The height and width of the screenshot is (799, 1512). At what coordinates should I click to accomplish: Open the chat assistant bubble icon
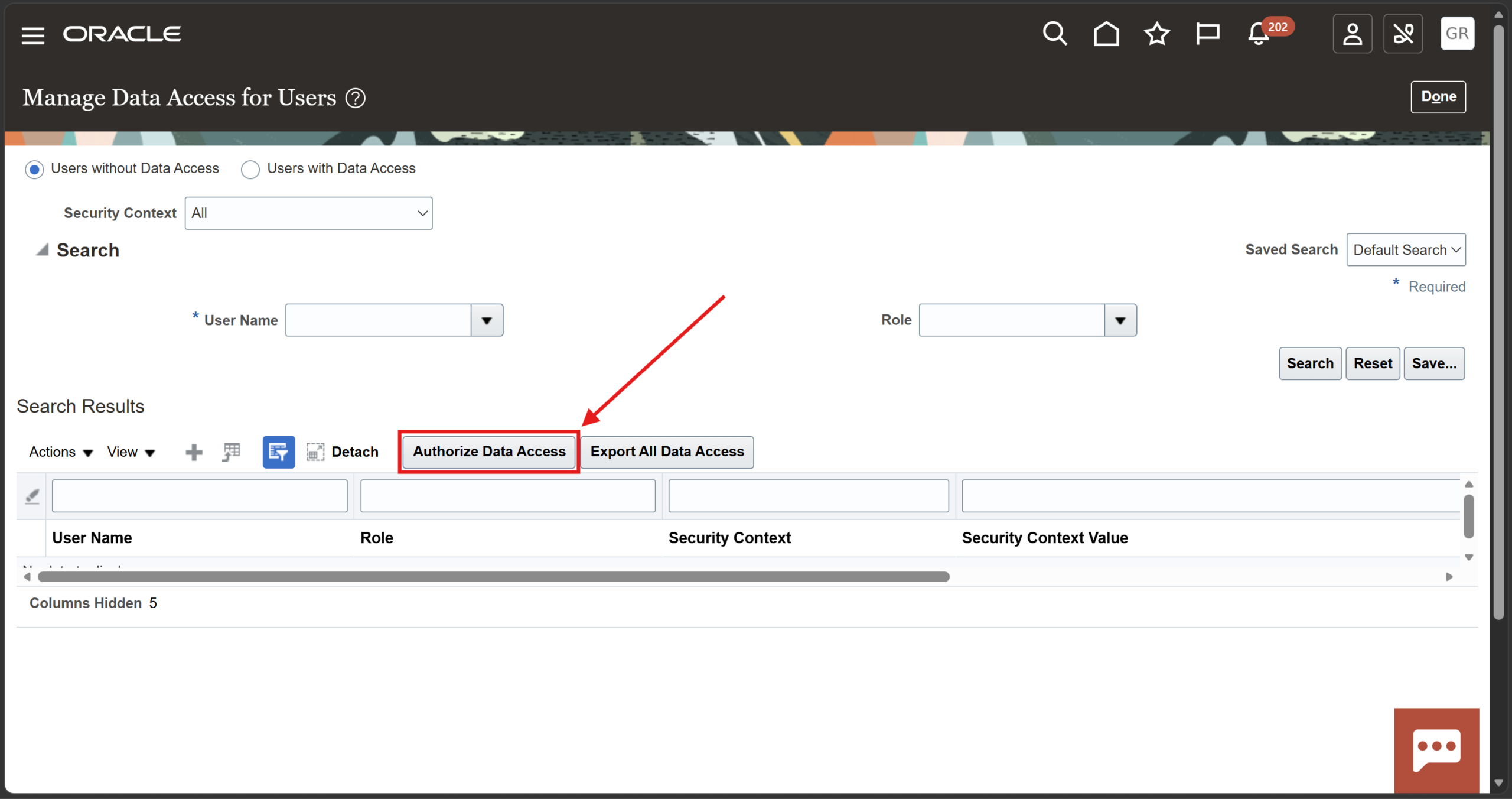click(x=1436, y=751)
